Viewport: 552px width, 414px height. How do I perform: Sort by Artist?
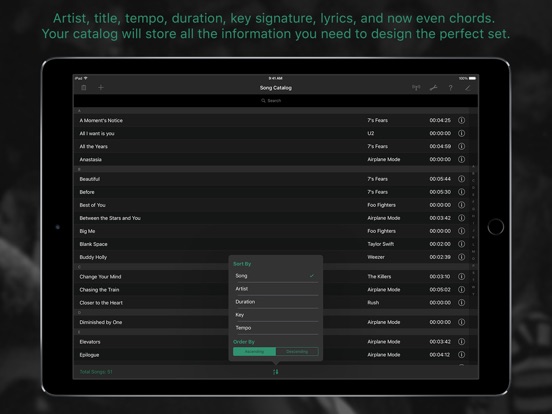click(276, 289)
